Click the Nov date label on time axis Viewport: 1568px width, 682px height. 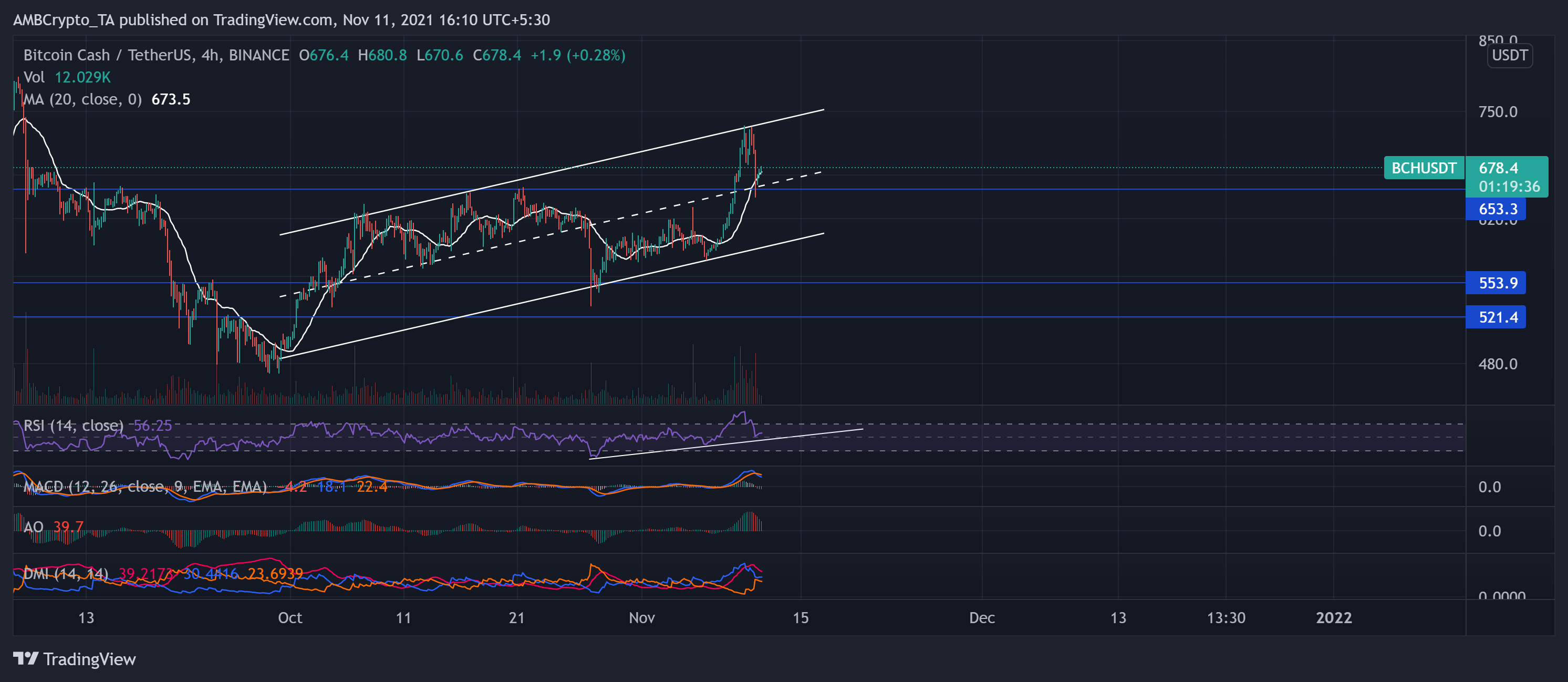click(x=641, y=617)
